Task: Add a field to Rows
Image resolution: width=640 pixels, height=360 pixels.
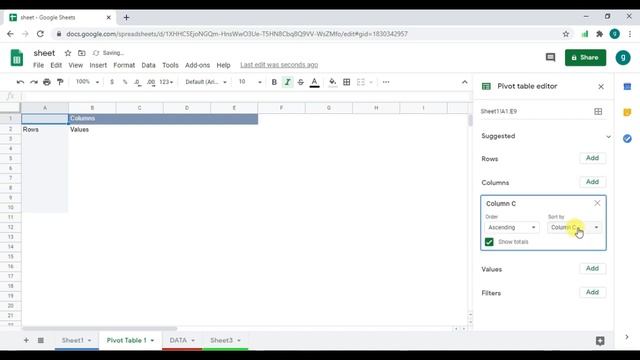Action: click(x=592, y=158)
